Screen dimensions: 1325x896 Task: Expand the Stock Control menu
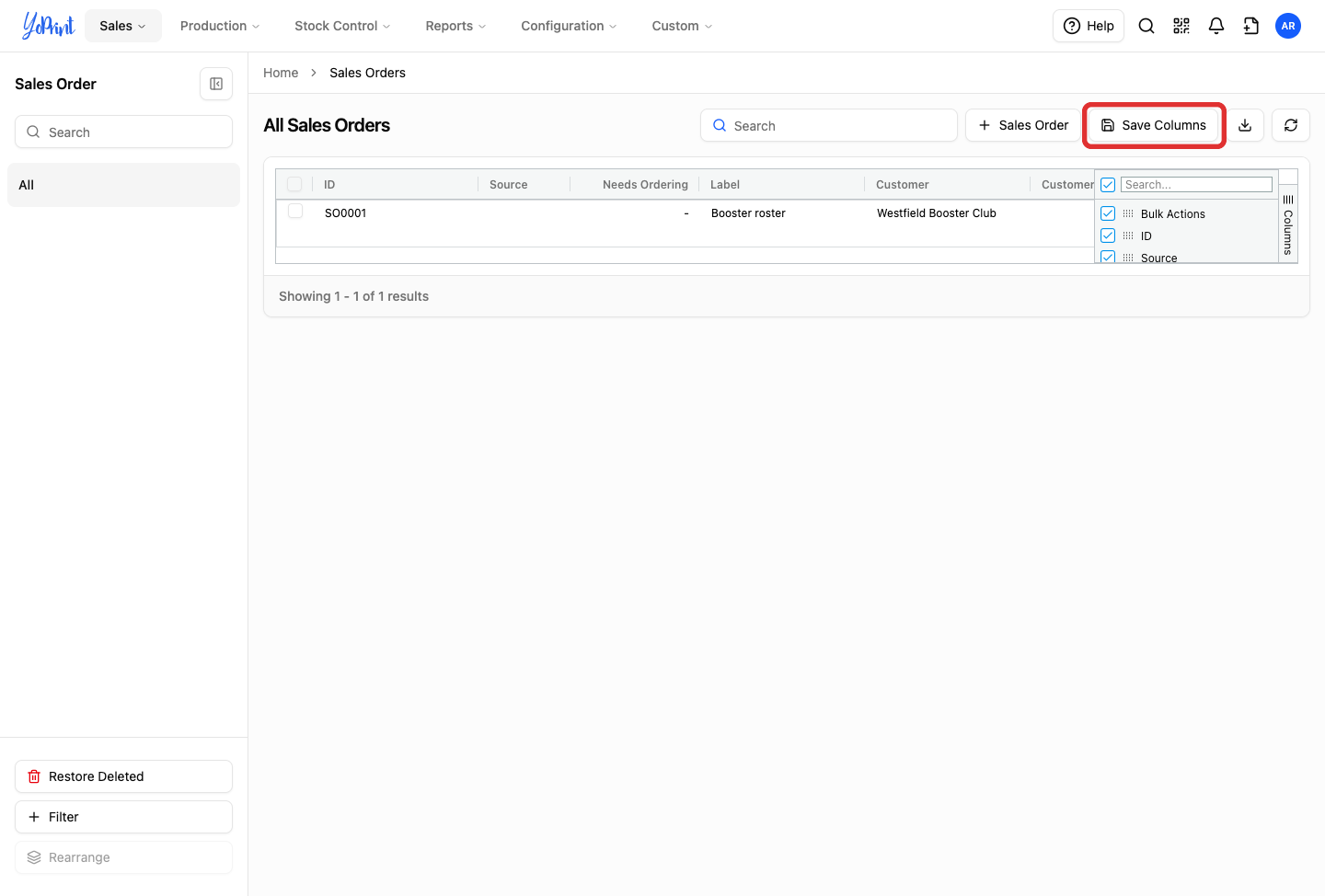point(342,26)
